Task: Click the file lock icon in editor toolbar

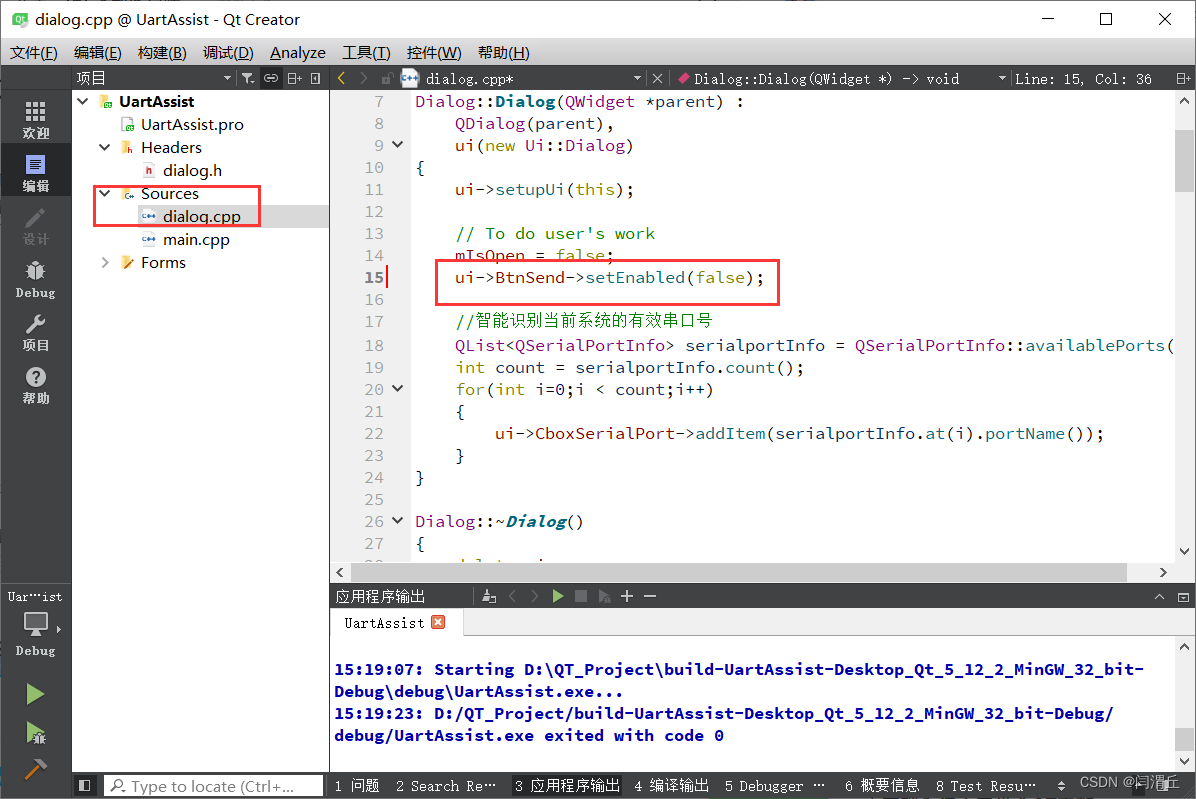Action: [387, 78]
